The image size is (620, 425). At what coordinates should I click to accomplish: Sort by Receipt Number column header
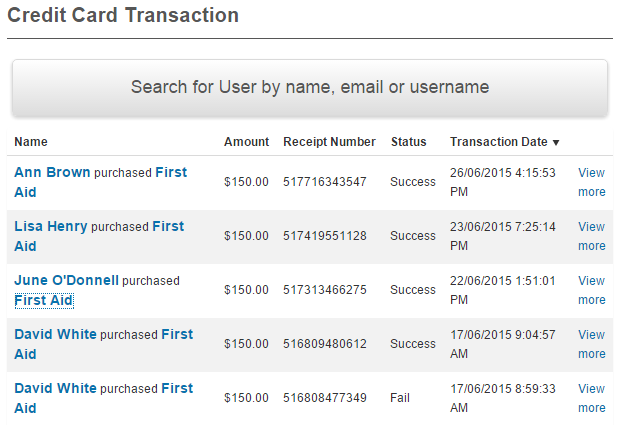[329, 142]
